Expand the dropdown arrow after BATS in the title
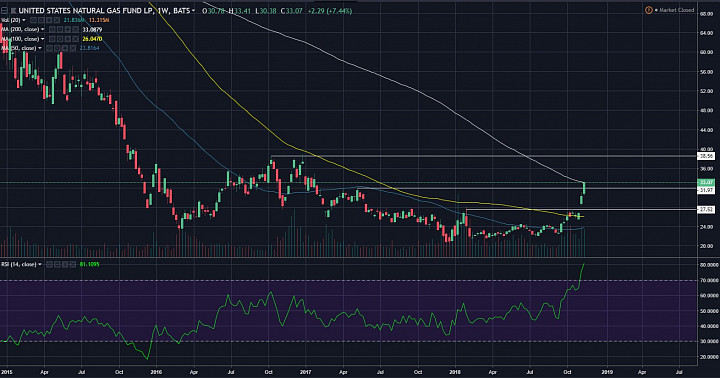Viewport: 720px width, 378px height. tap(193, 11)
